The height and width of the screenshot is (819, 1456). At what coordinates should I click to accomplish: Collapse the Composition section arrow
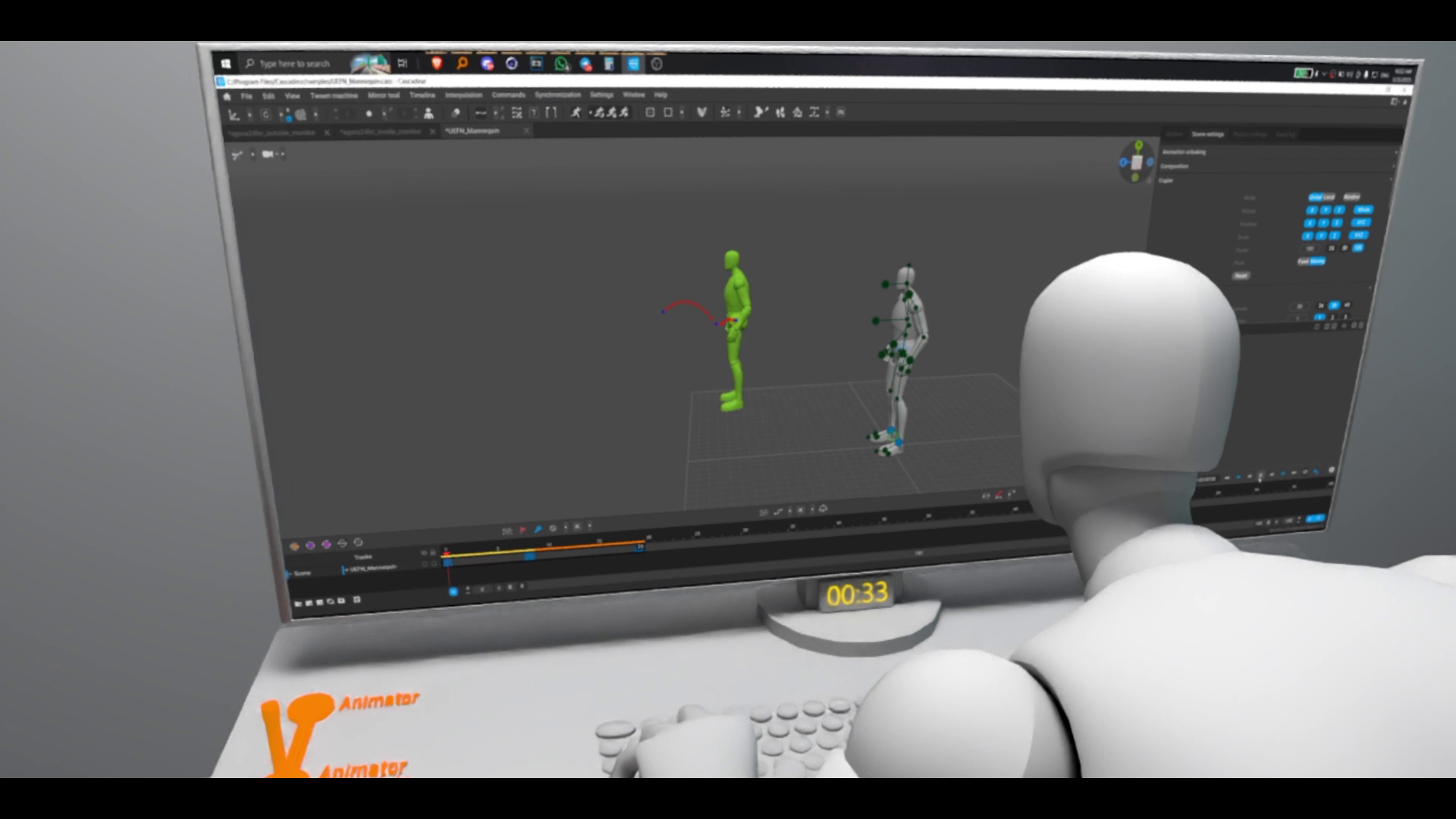(1394, 166)
